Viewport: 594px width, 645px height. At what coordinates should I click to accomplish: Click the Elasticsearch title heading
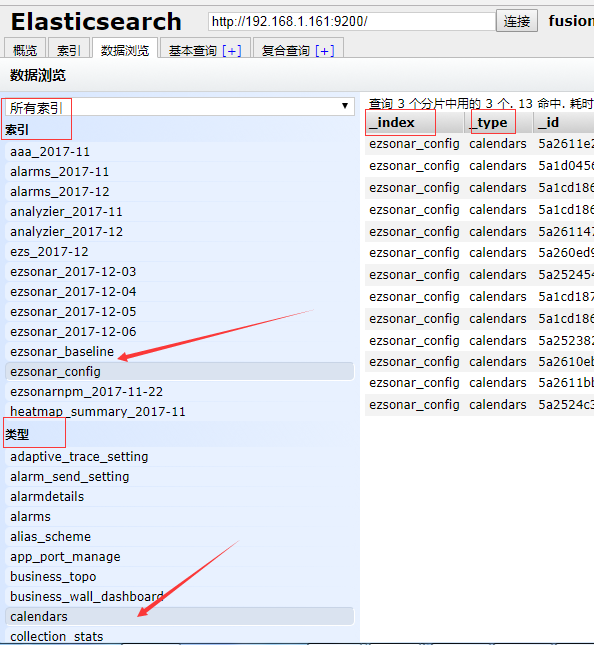[96, 21]
